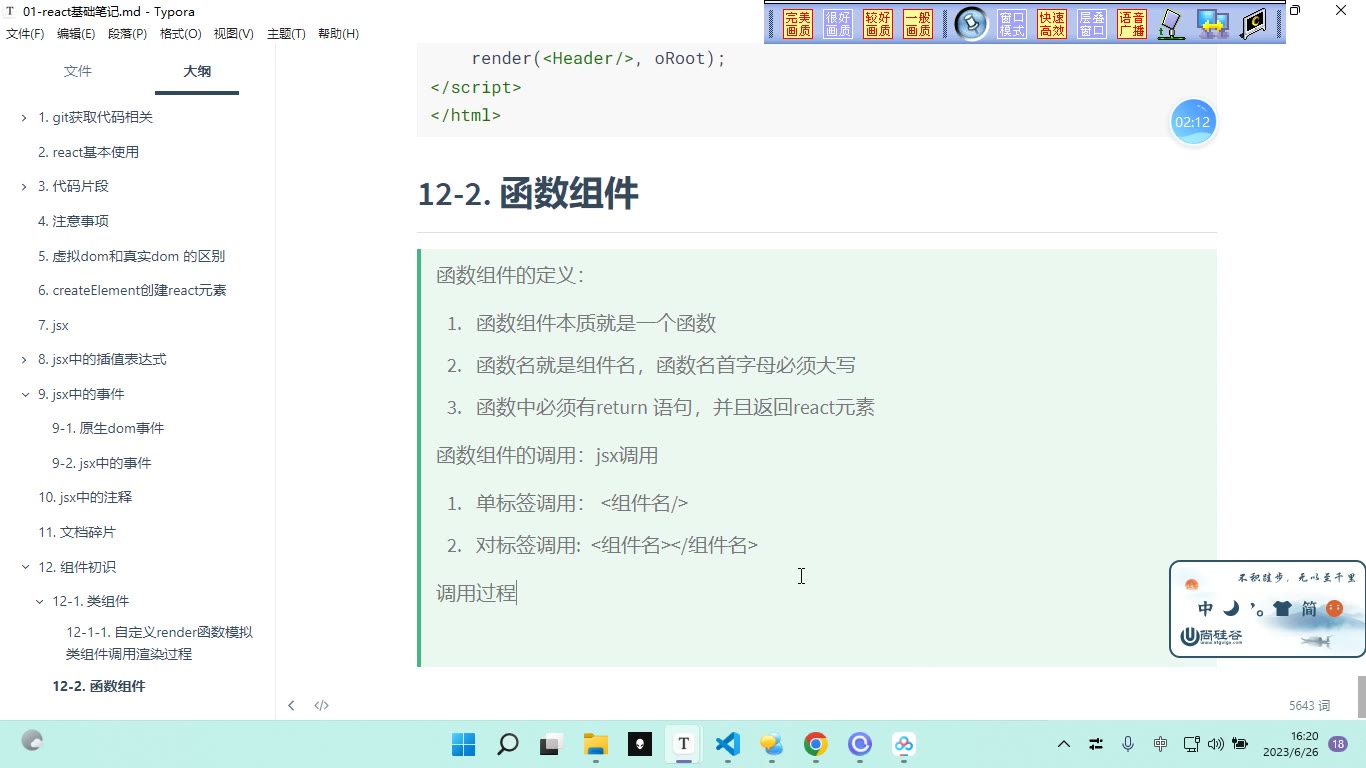Jump to outline item 2. react基本使用
Screen dimensions: 1366x768
(x=88, y=152)
